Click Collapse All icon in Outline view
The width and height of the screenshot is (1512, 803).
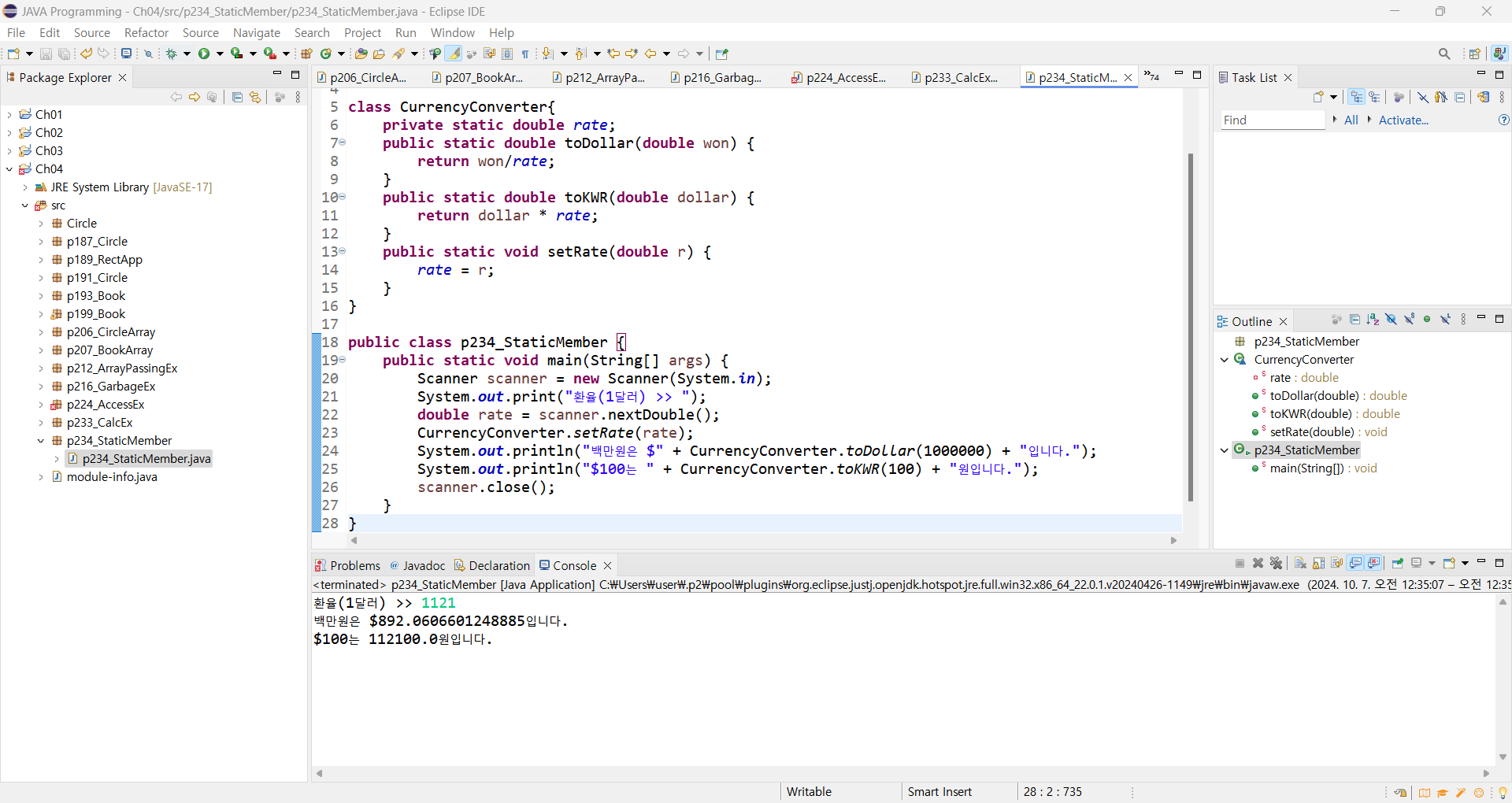tap(1354, 320)
